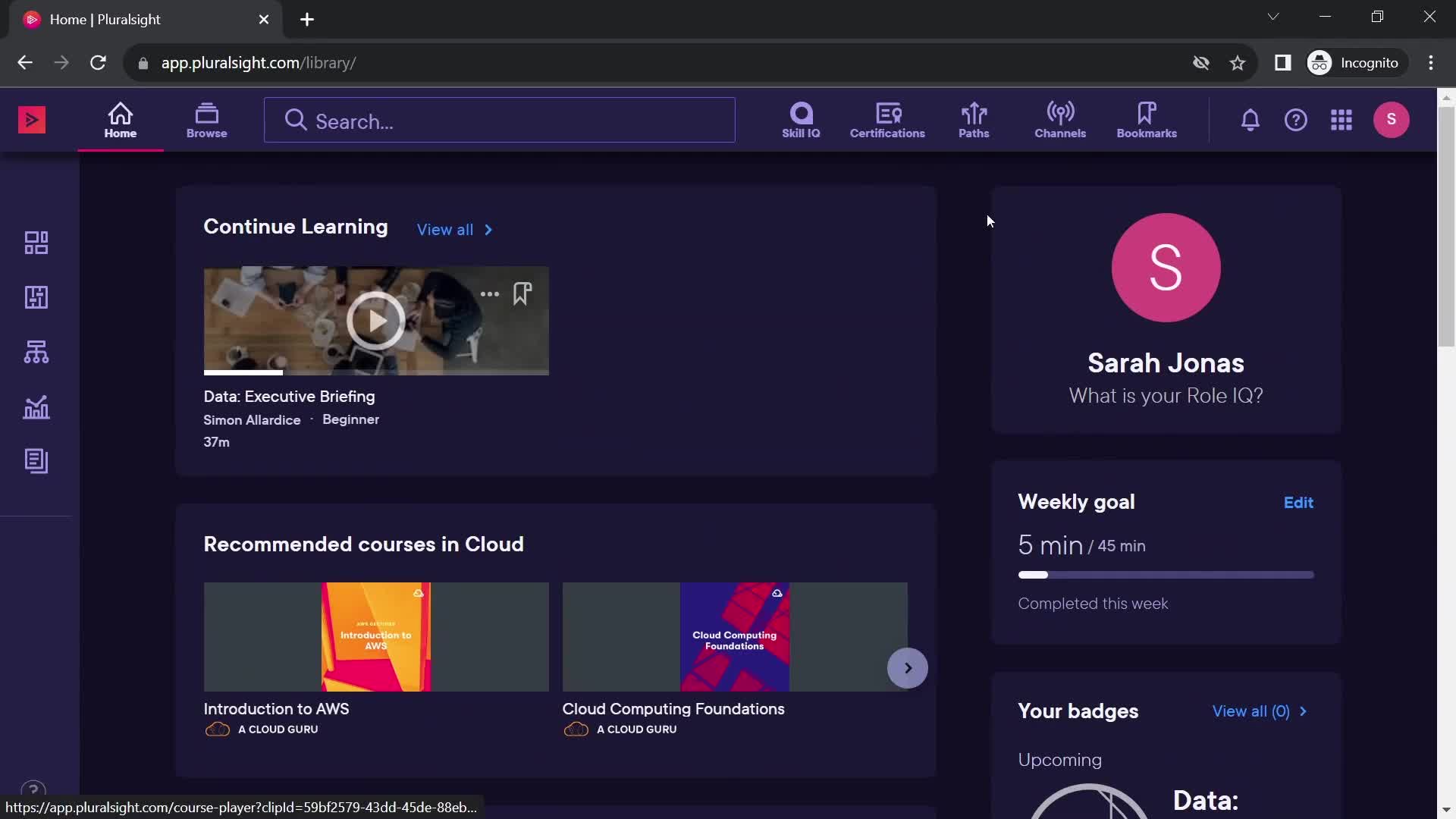The image size is (1456, 819).
Task: Click the hierarchy tree sidebar icon
Action: (36, 352)
